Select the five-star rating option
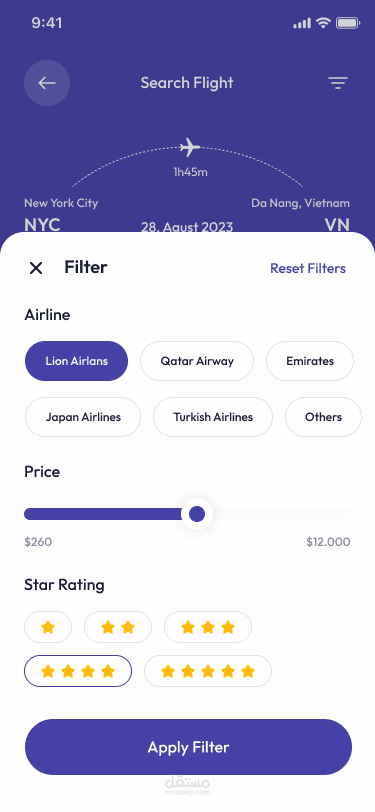This screenshot has width=375, height=812. coord(208,671)
